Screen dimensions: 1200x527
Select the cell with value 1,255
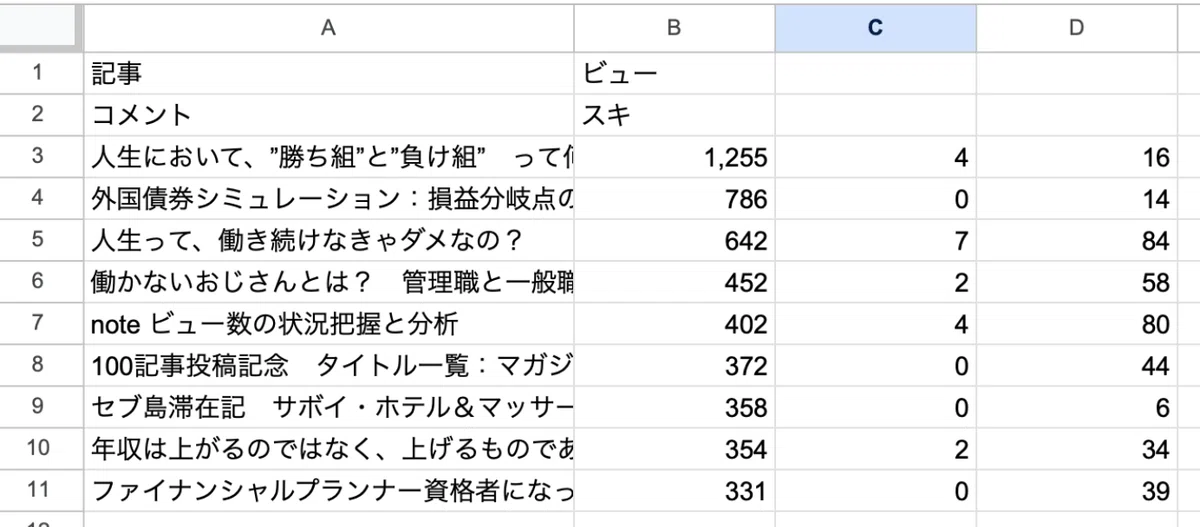674,157
